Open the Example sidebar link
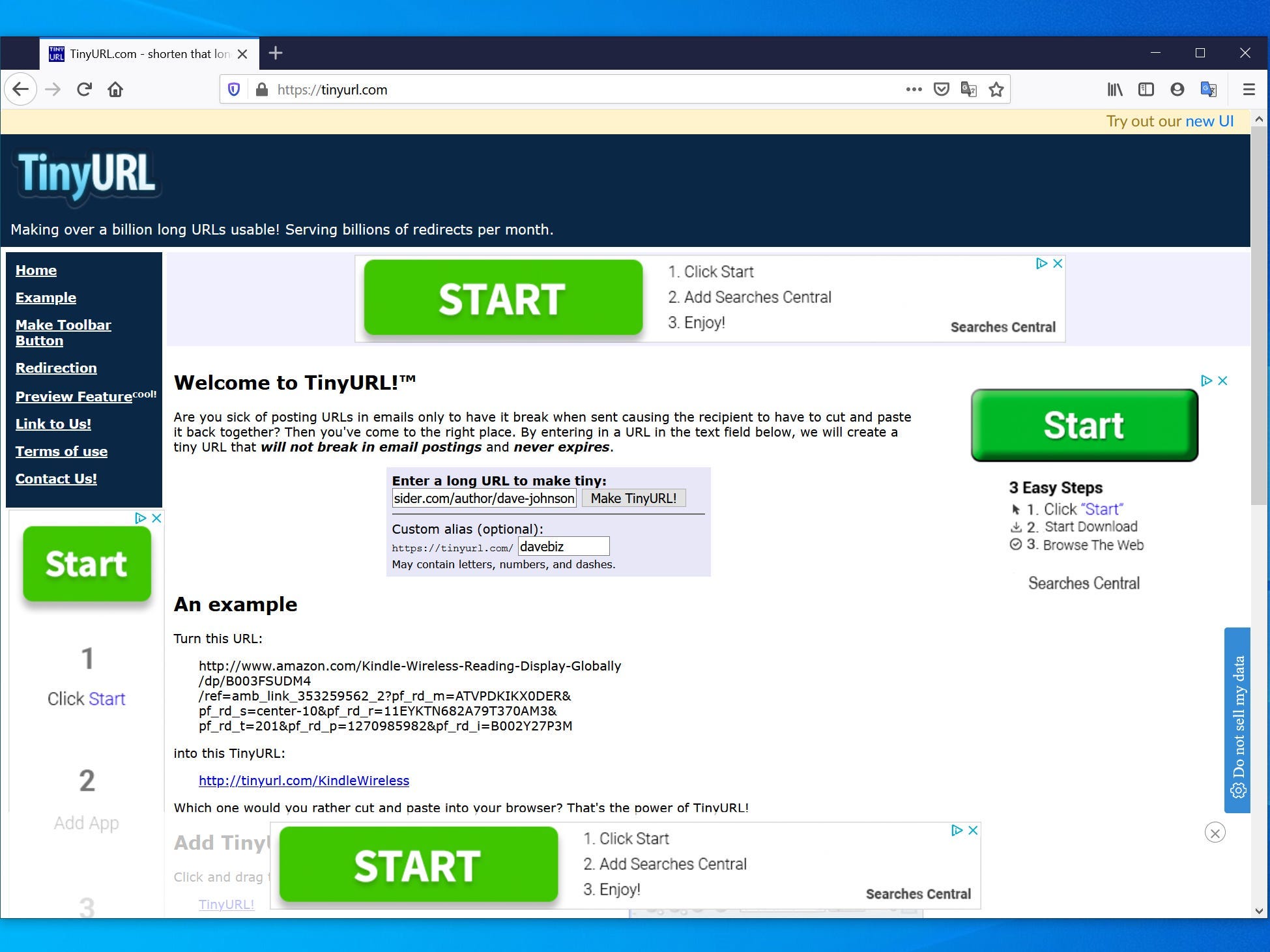Screen dimensions: 1270x952 46,298
